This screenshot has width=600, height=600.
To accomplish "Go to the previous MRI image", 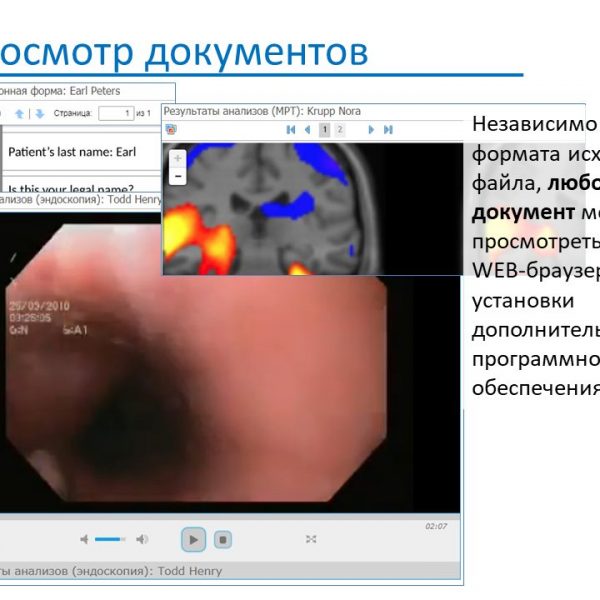I will click(x=306, y=130).
